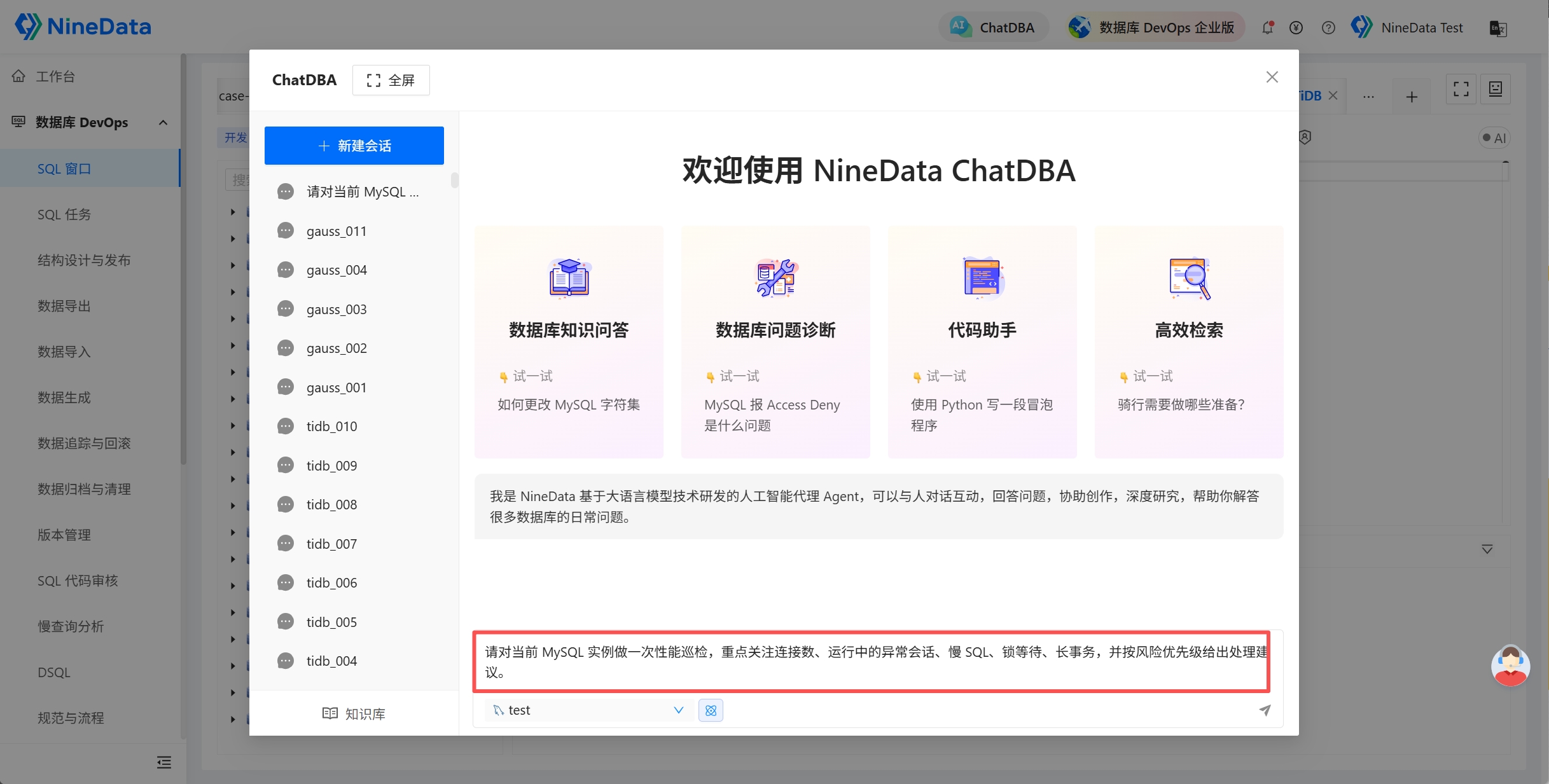Click the more tabs ellipsis icon

[x=1368, y=97]
